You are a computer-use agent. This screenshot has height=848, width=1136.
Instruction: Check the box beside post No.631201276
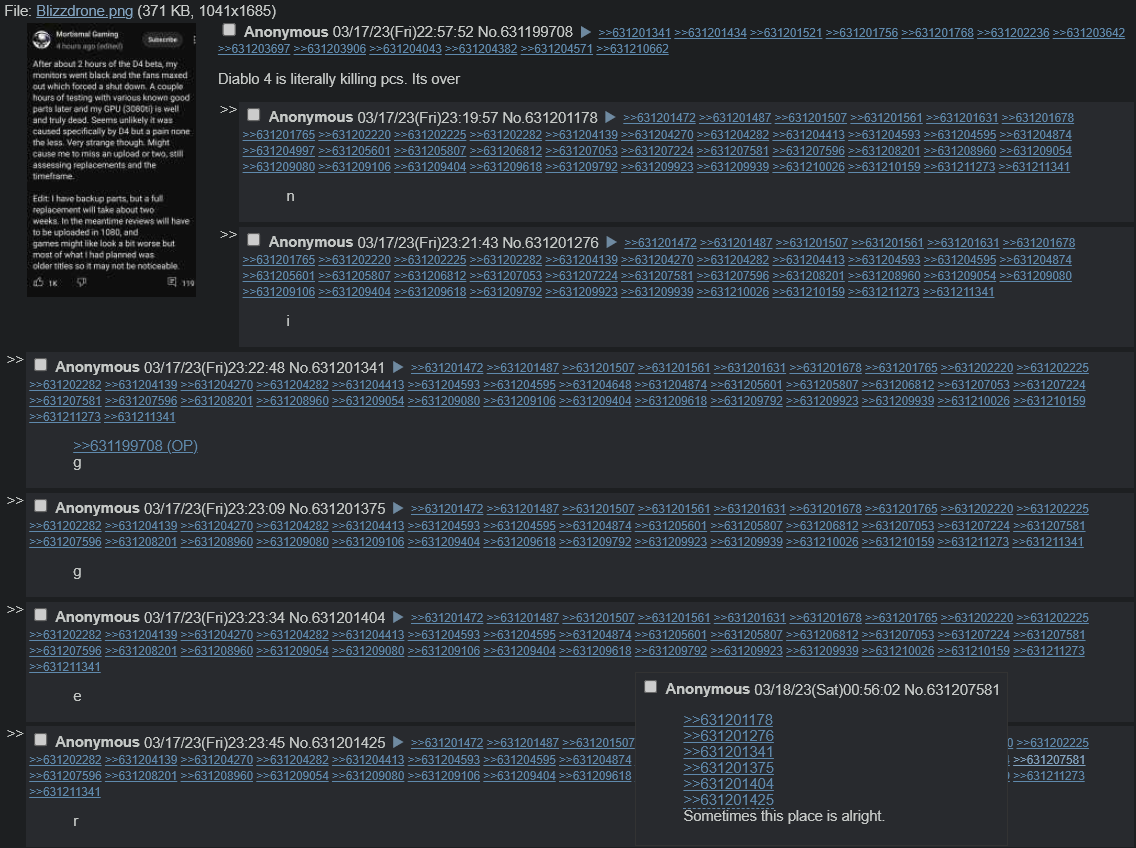pyautogui.click(x=254, y=240)
